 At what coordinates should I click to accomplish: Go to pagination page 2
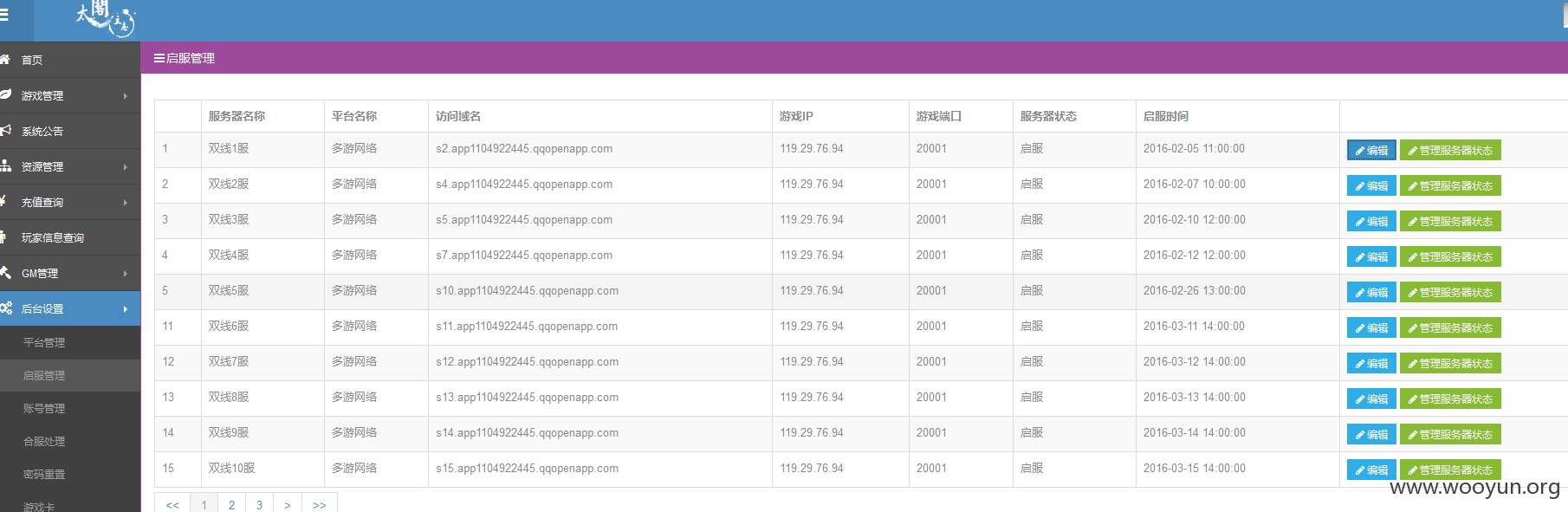(x=232, y=503)
